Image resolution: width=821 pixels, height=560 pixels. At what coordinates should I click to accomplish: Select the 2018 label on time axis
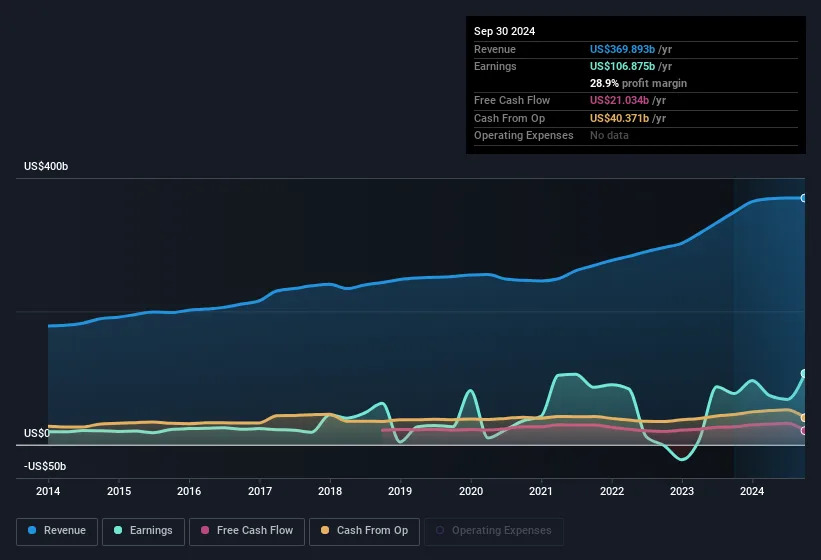(x=330, y=491)
